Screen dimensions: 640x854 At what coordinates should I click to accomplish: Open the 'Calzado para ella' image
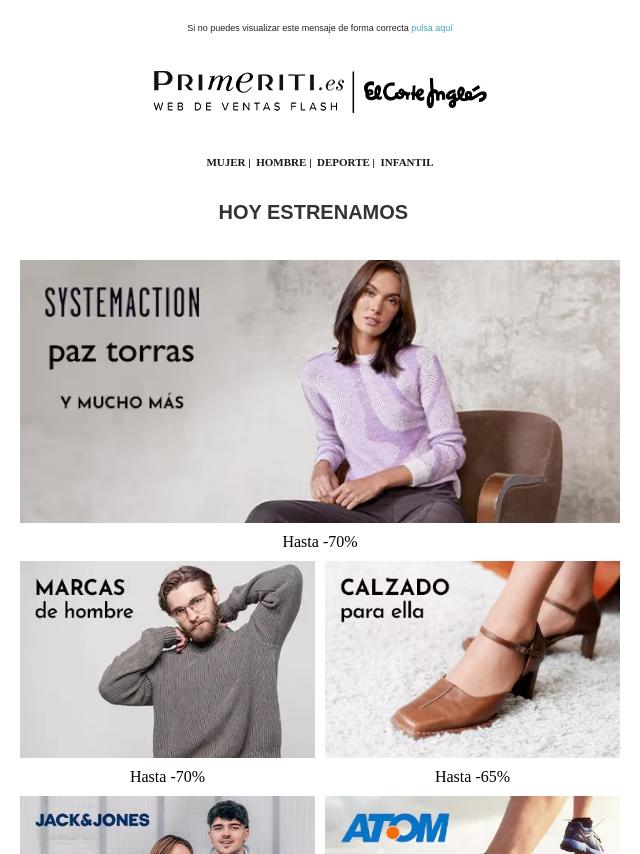tap(472, 659)
